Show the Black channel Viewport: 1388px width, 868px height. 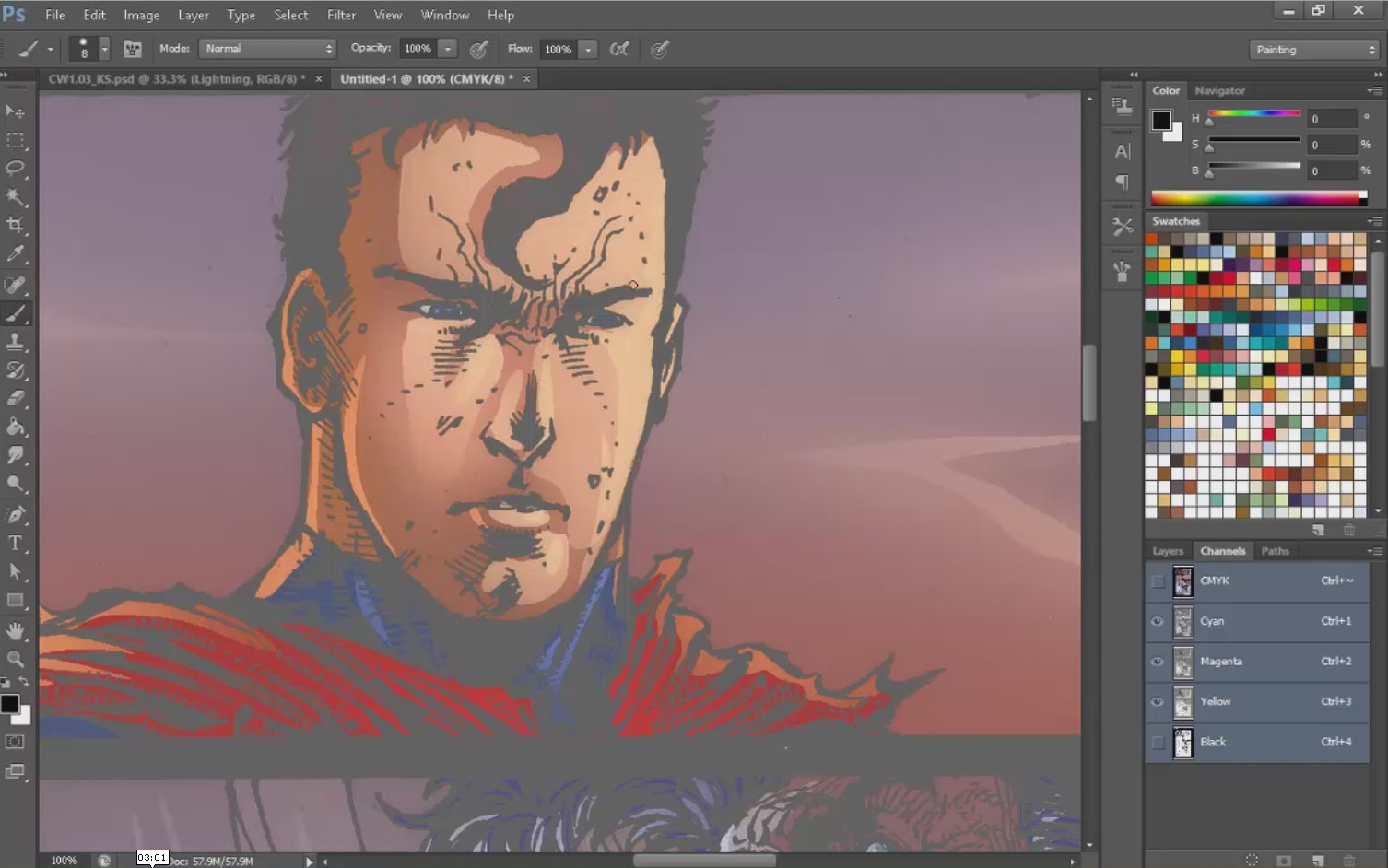pos(1158,742)
